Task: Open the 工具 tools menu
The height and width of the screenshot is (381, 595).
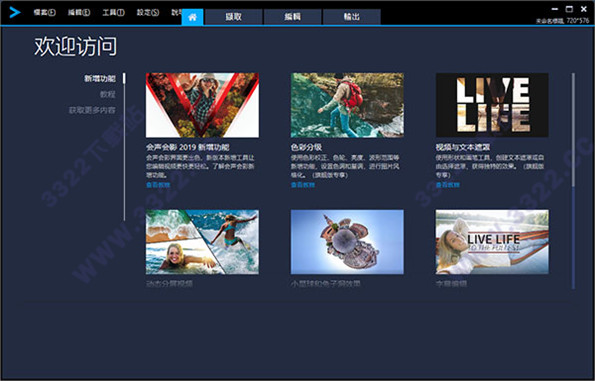Action: tap(113, 13)
